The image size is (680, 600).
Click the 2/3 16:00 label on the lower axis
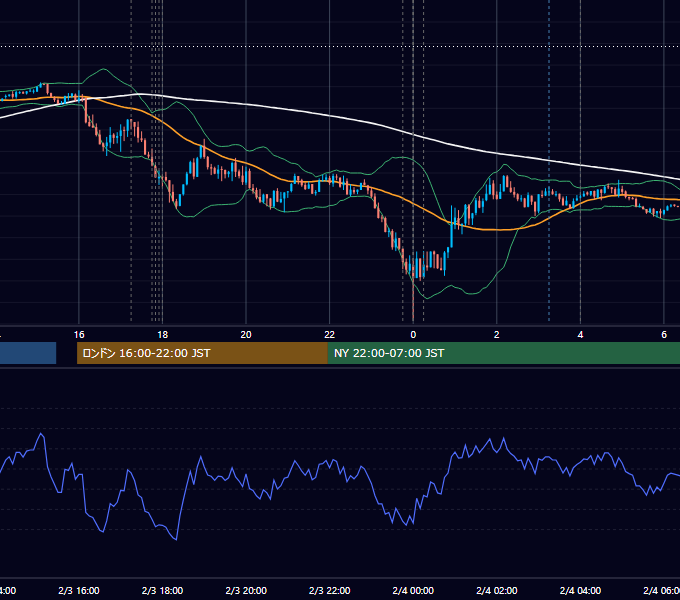click(x=79, y=591)
